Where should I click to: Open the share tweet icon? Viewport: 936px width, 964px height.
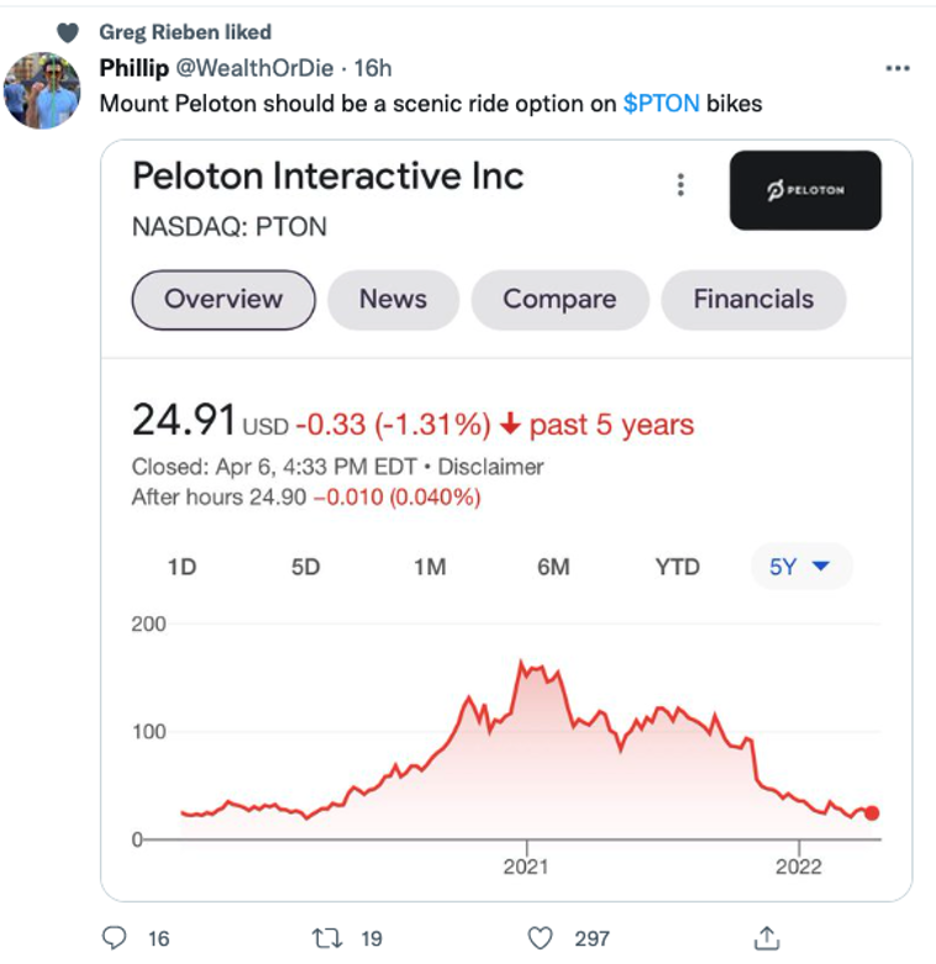click(767, 937)
